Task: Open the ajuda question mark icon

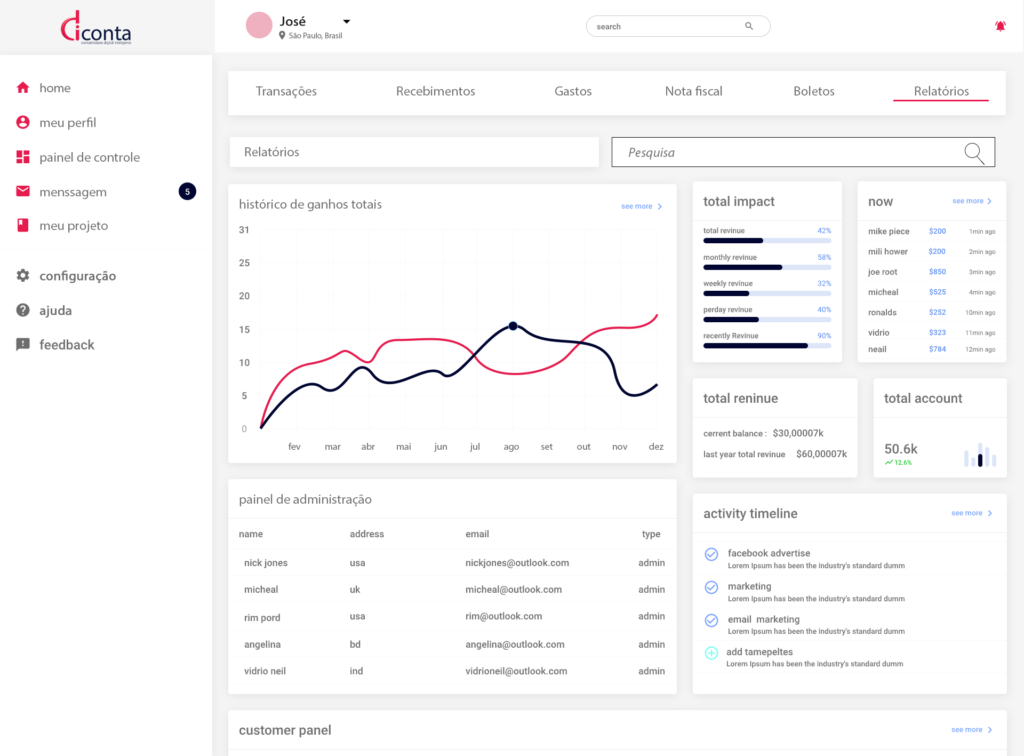Action: pyautogui.click(x=23, y=311)
